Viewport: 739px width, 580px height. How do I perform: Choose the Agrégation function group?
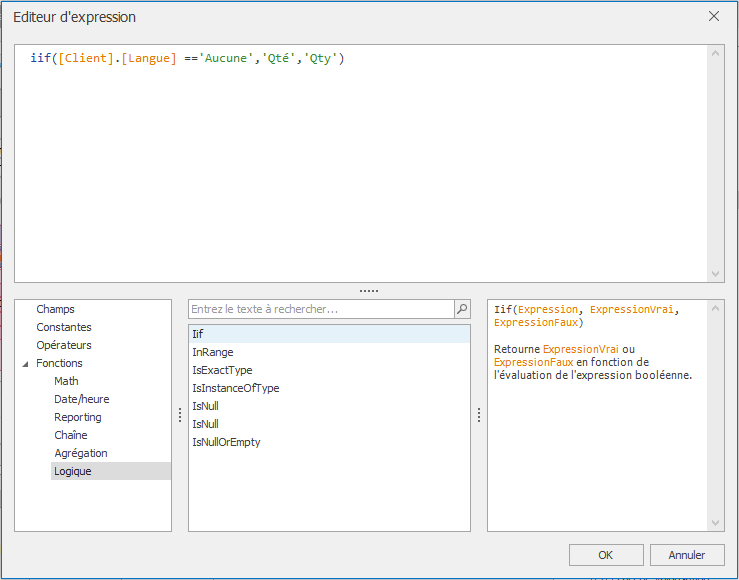click(80, 453)
